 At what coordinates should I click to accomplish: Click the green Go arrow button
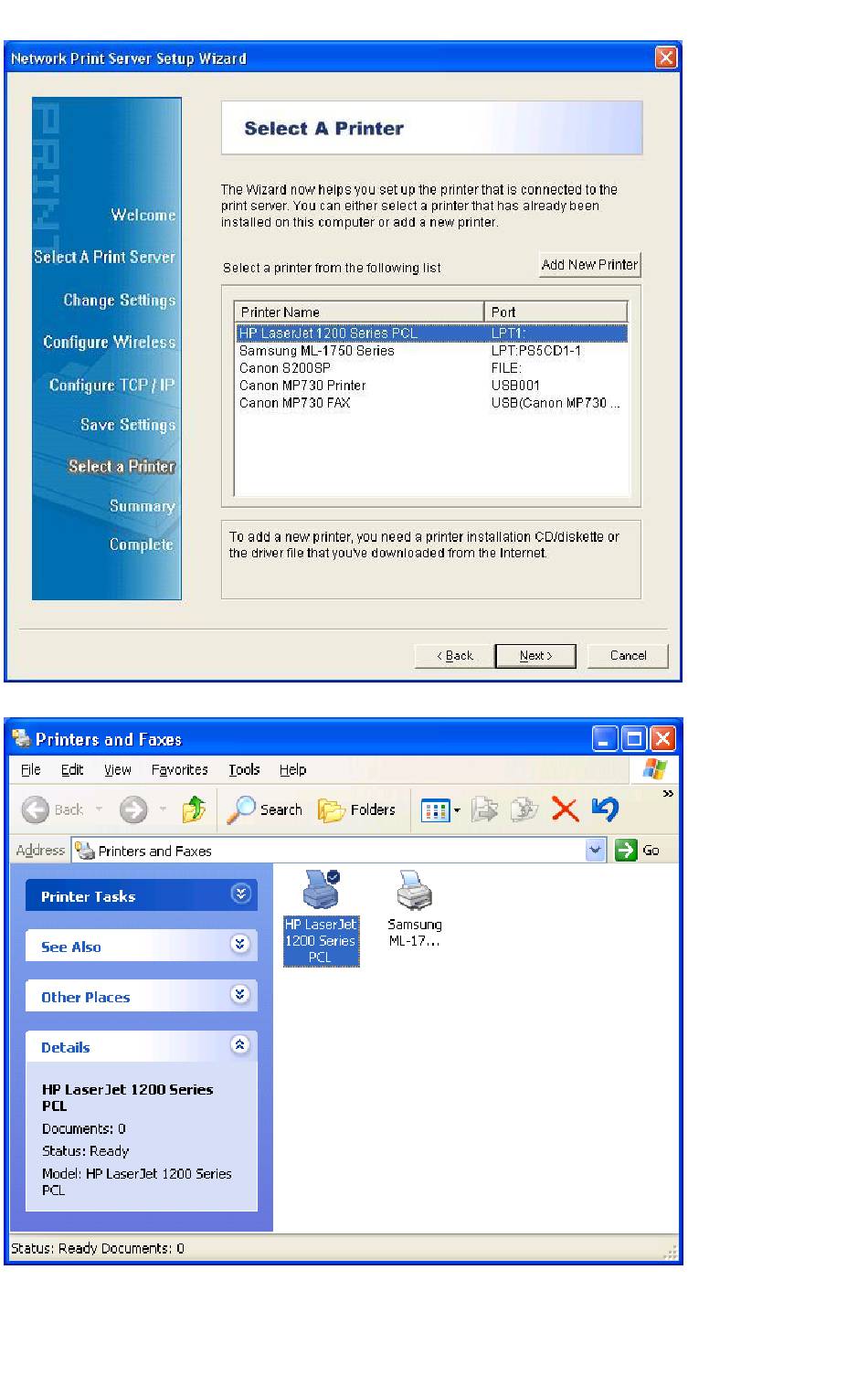pos(626,850)
